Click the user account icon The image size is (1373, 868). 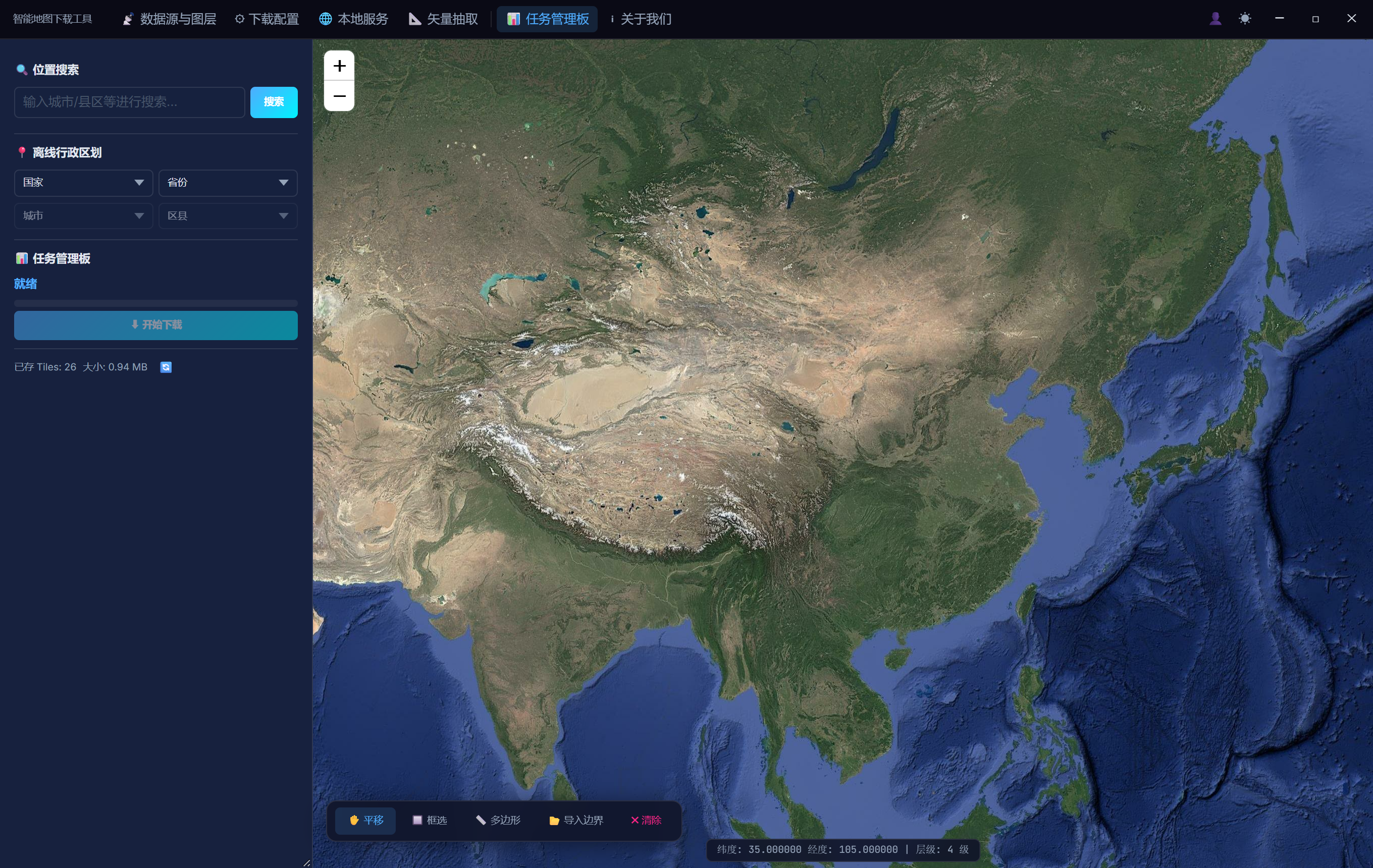[1215, 19]
